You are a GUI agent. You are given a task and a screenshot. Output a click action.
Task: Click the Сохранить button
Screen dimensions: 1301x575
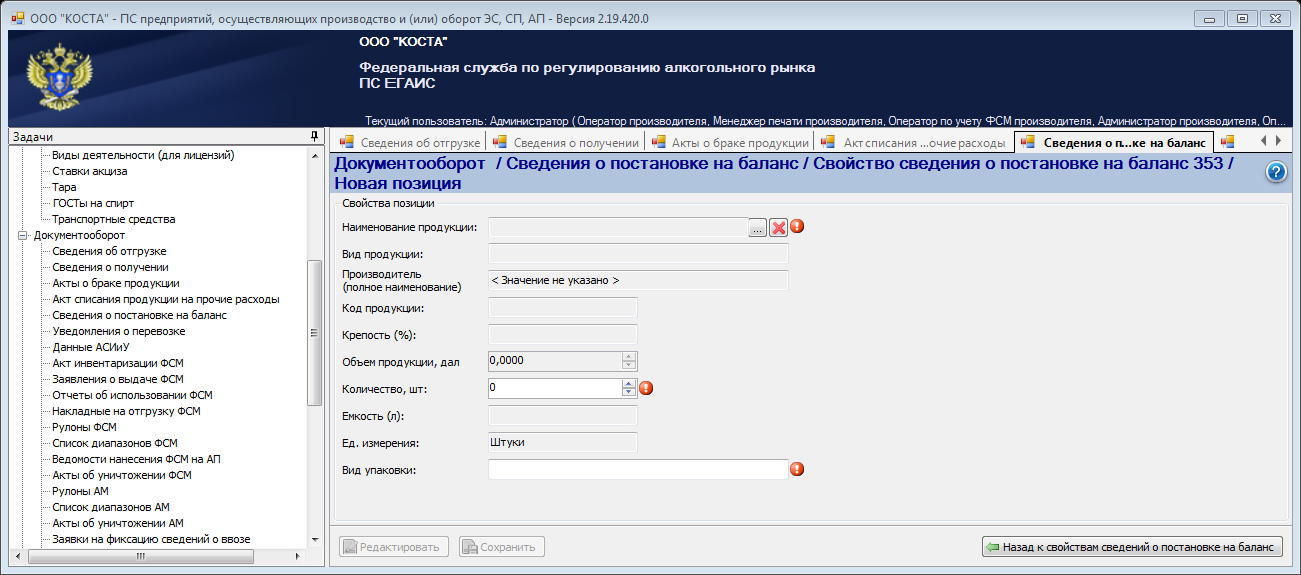click(502, 547)
